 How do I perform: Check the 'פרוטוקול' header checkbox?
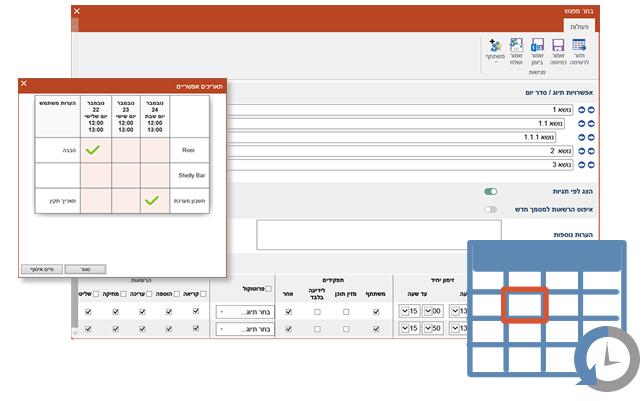click(x=269, y=288)
